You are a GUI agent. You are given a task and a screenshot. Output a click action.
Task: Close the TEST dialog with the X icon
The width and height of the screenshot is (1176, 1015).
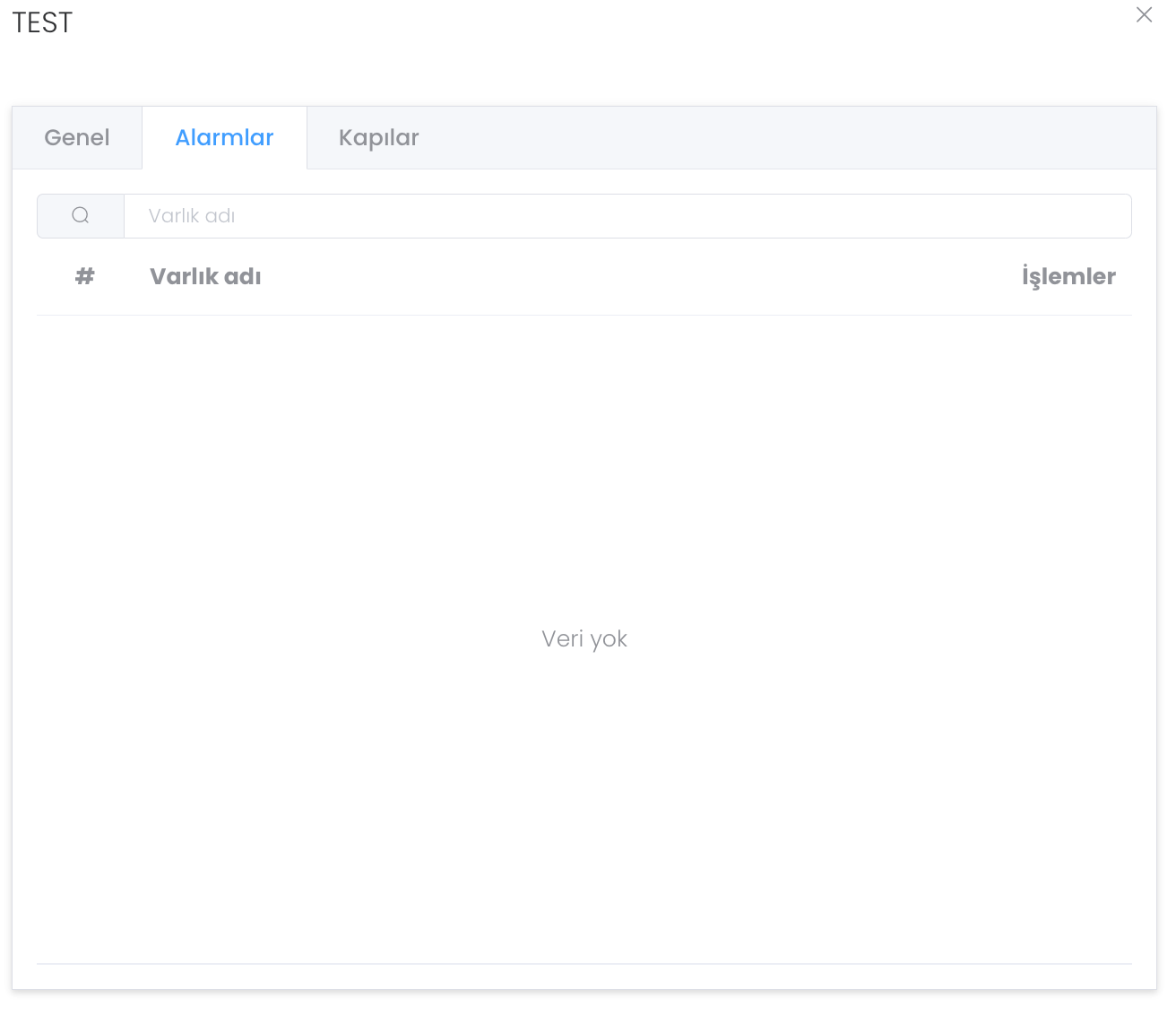[x=1144, y=15]
